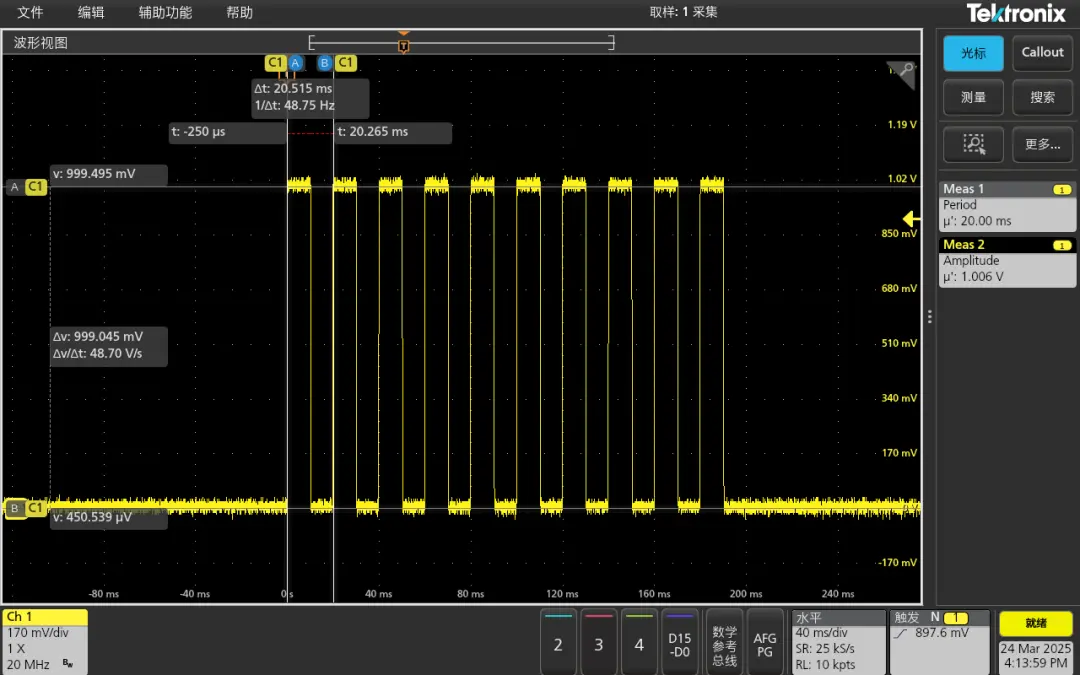
Task: Collapse the side panel using the three-dot handle
Action: point(930,317)
